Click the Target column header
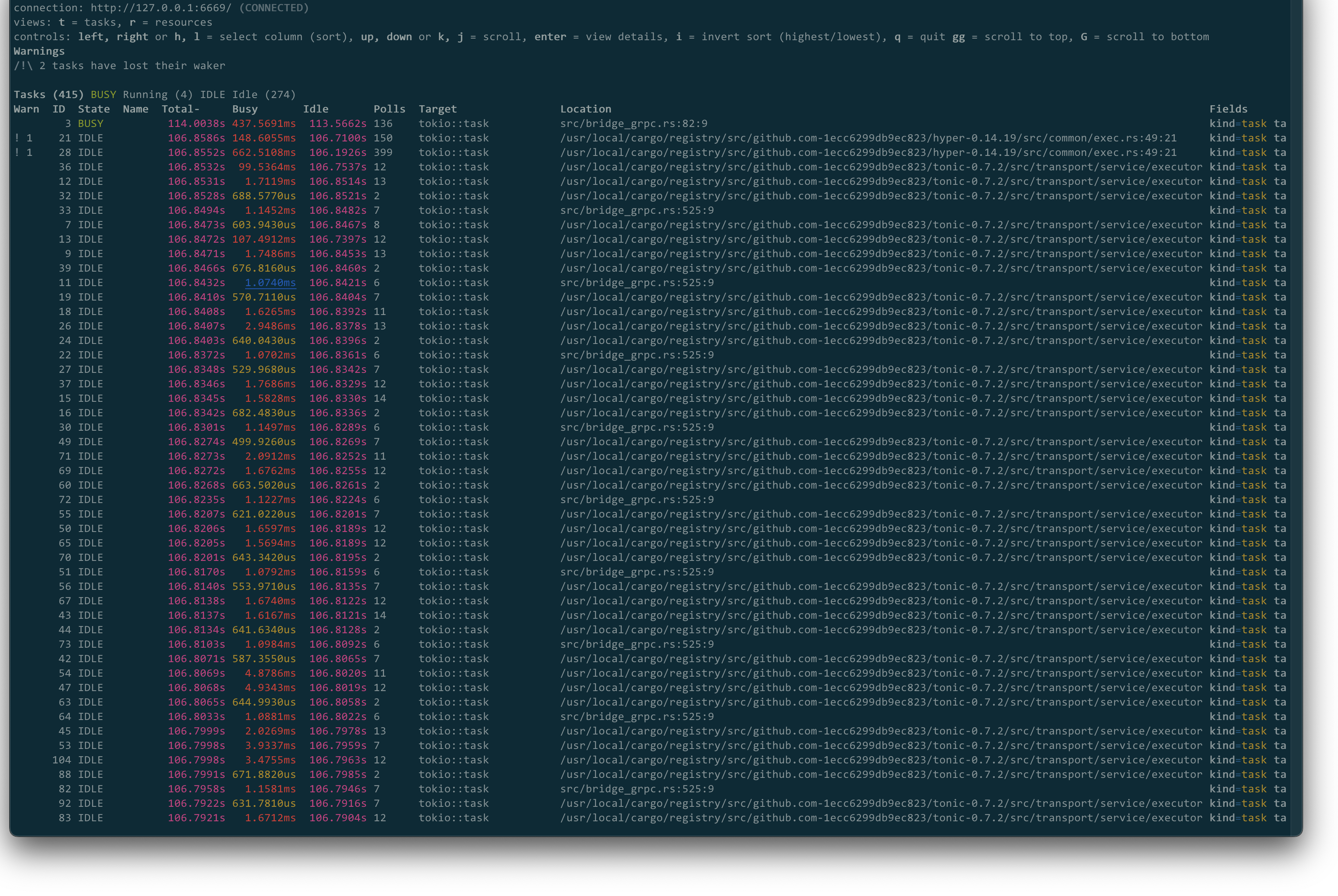1338x896 pixels. click(x=438, y=108)
